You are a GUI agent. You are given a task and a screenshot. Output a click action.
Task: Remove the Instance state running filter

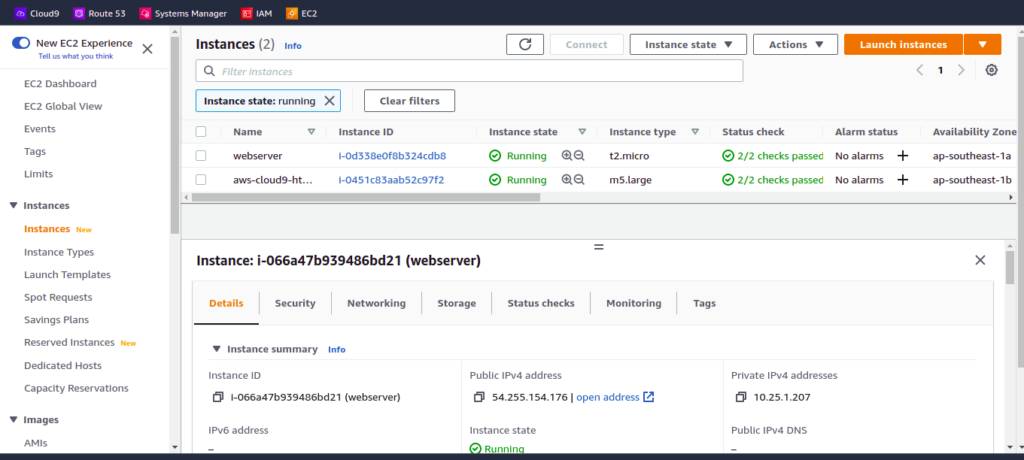point(329,101)
